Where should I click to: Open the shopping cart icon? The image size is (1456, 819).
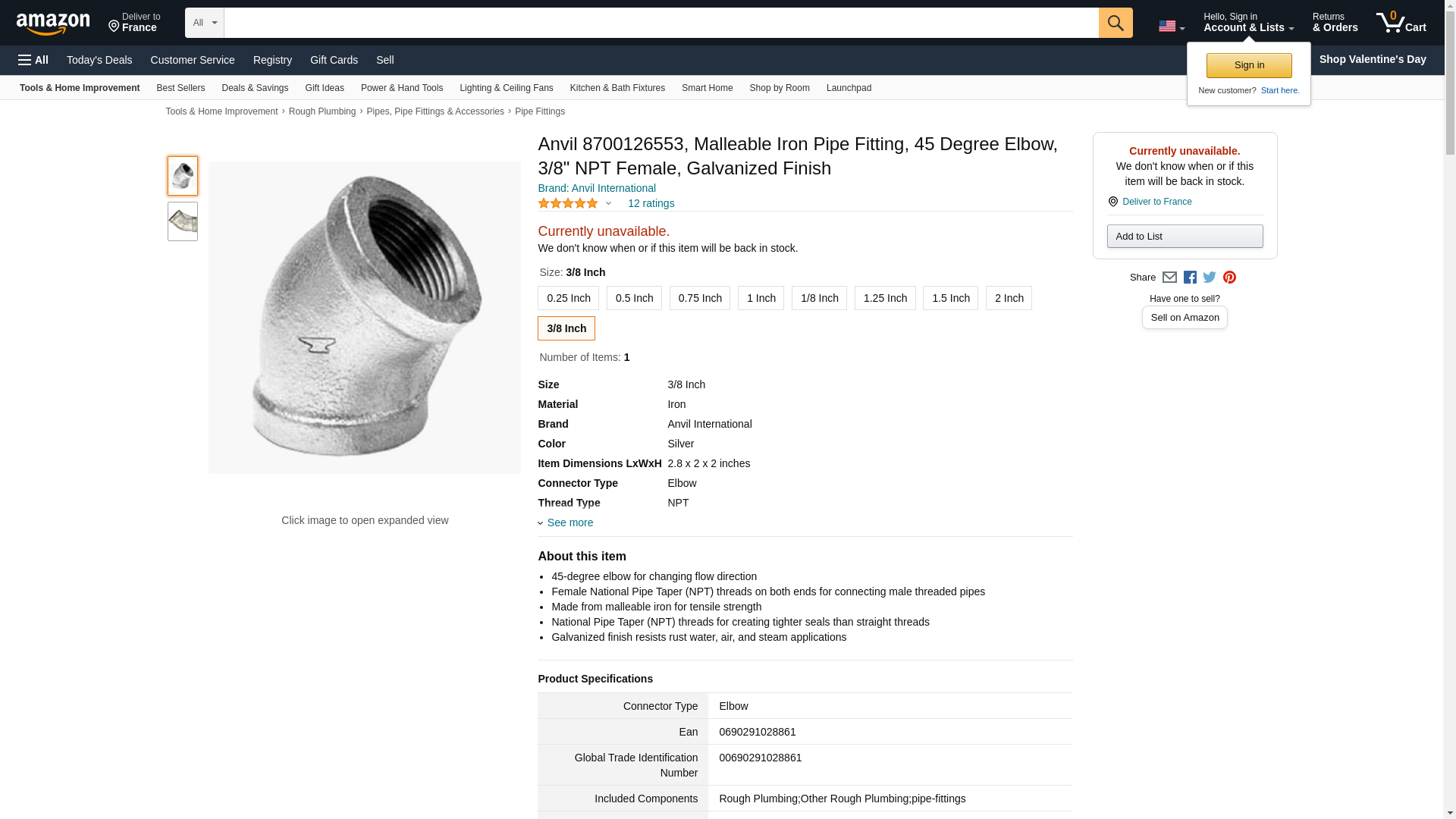pos(1401,22)
